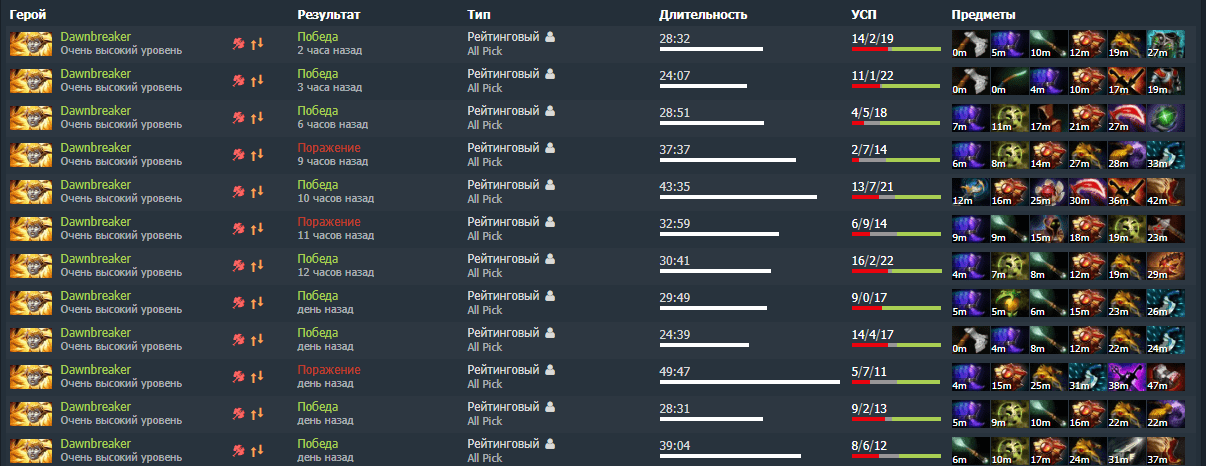Open the victory result from 2 часа назад
The height and width of the screenshot is (466, 1206).
tap(318, 37)
